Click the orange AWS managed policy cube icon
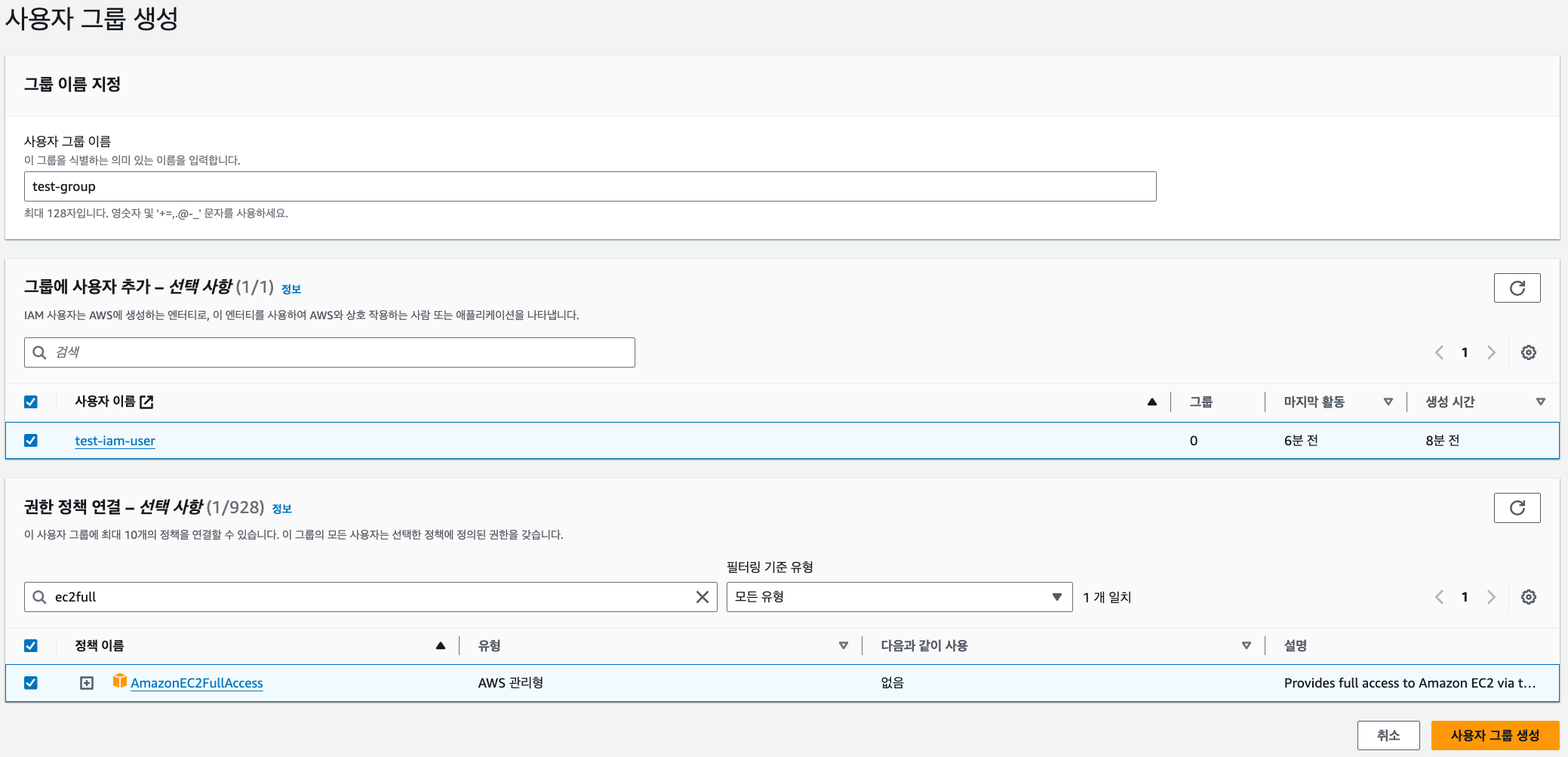The width and height of the screenshot is (1568, 757). click(119, 681)
